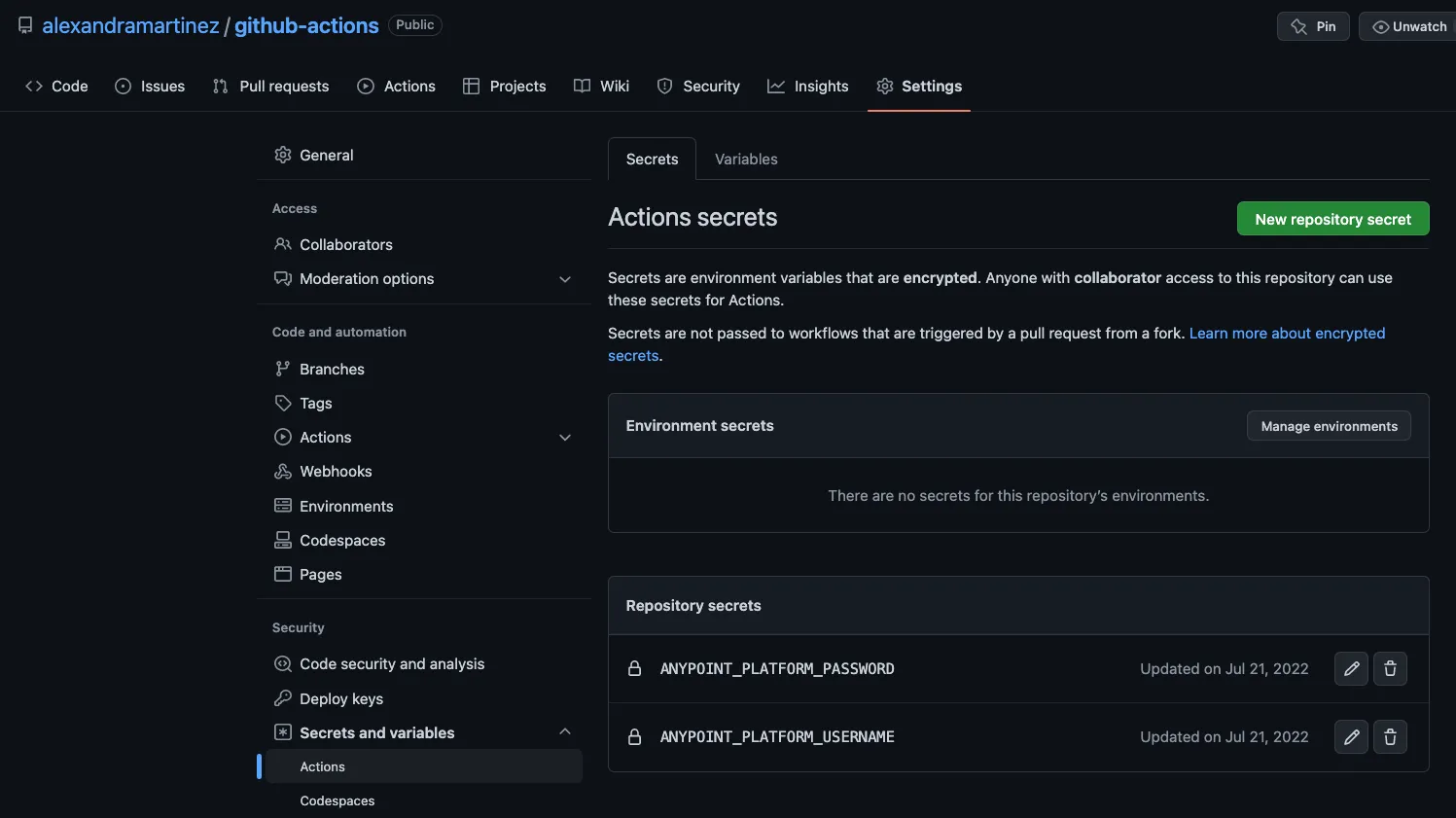
Task: Click the key icon next to Deploy keys
Action: coord(283,698)
